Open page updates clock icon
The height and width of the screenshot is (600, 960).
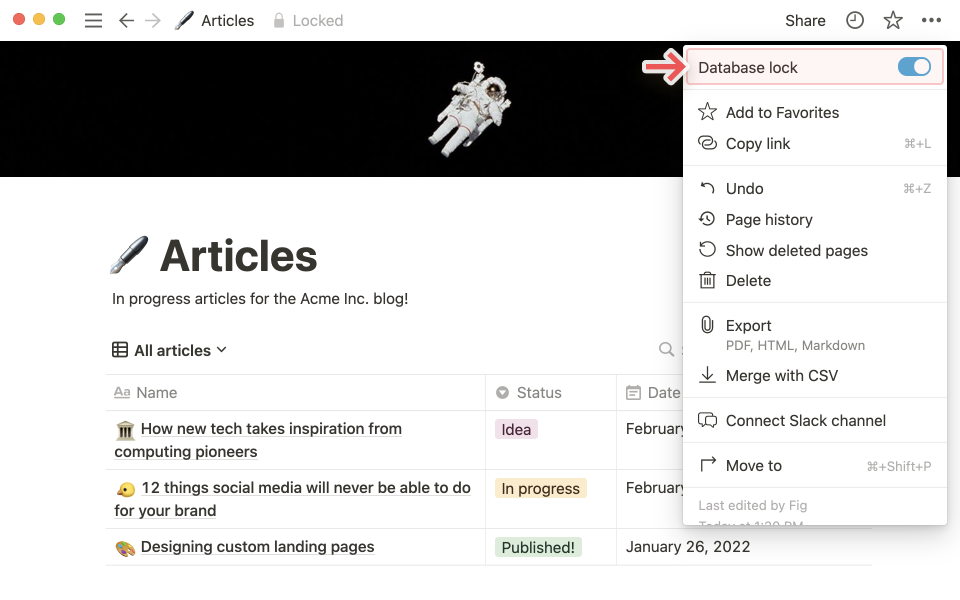pos(855,20)
